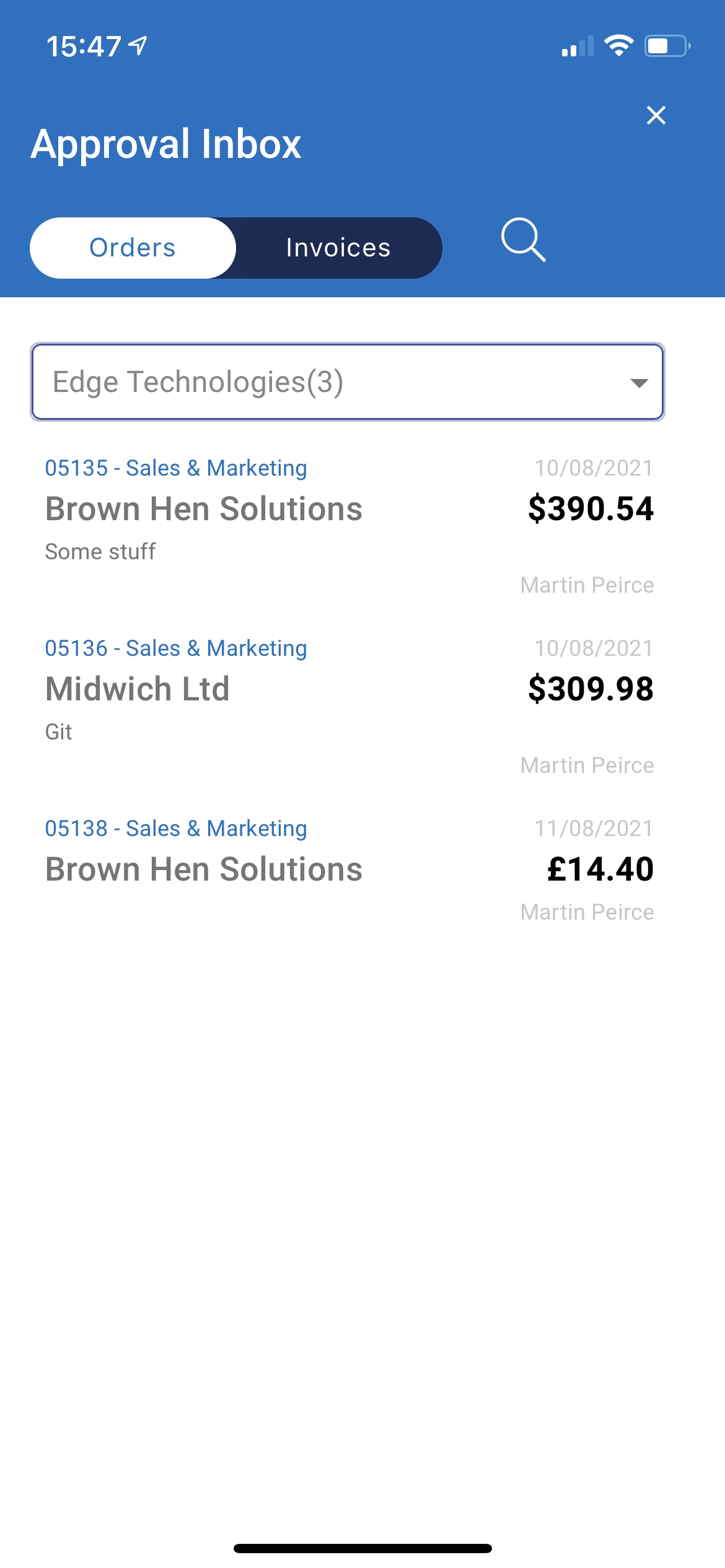Image resolution: width=725 pixels, height=1568 pixels.
Task: Open order 05136 - Sales & Marketing link
Action: click(176, 648)
